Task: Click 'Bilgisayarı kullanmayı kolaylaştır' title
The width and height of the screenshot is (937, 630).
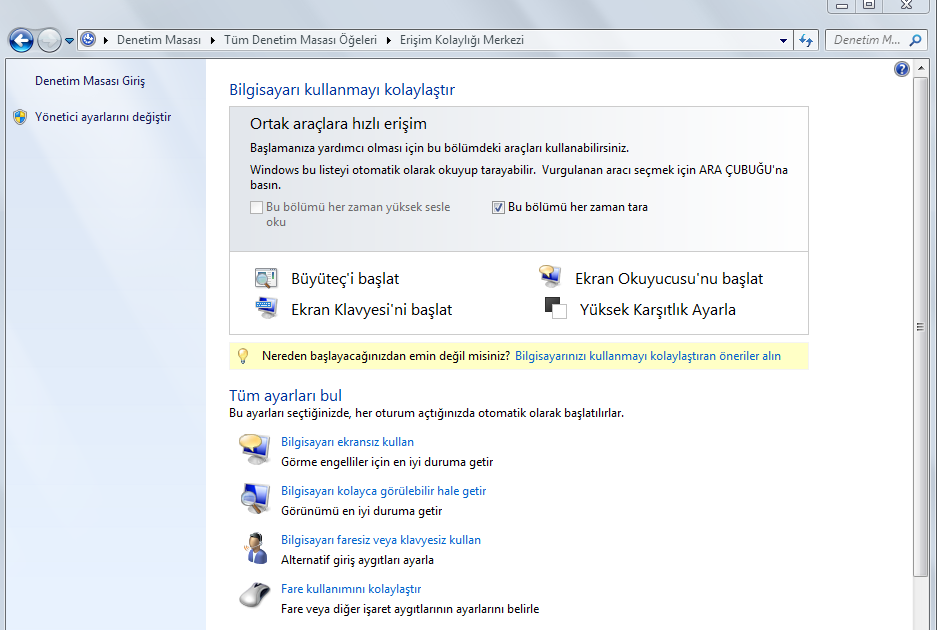Action: (342, 90)
